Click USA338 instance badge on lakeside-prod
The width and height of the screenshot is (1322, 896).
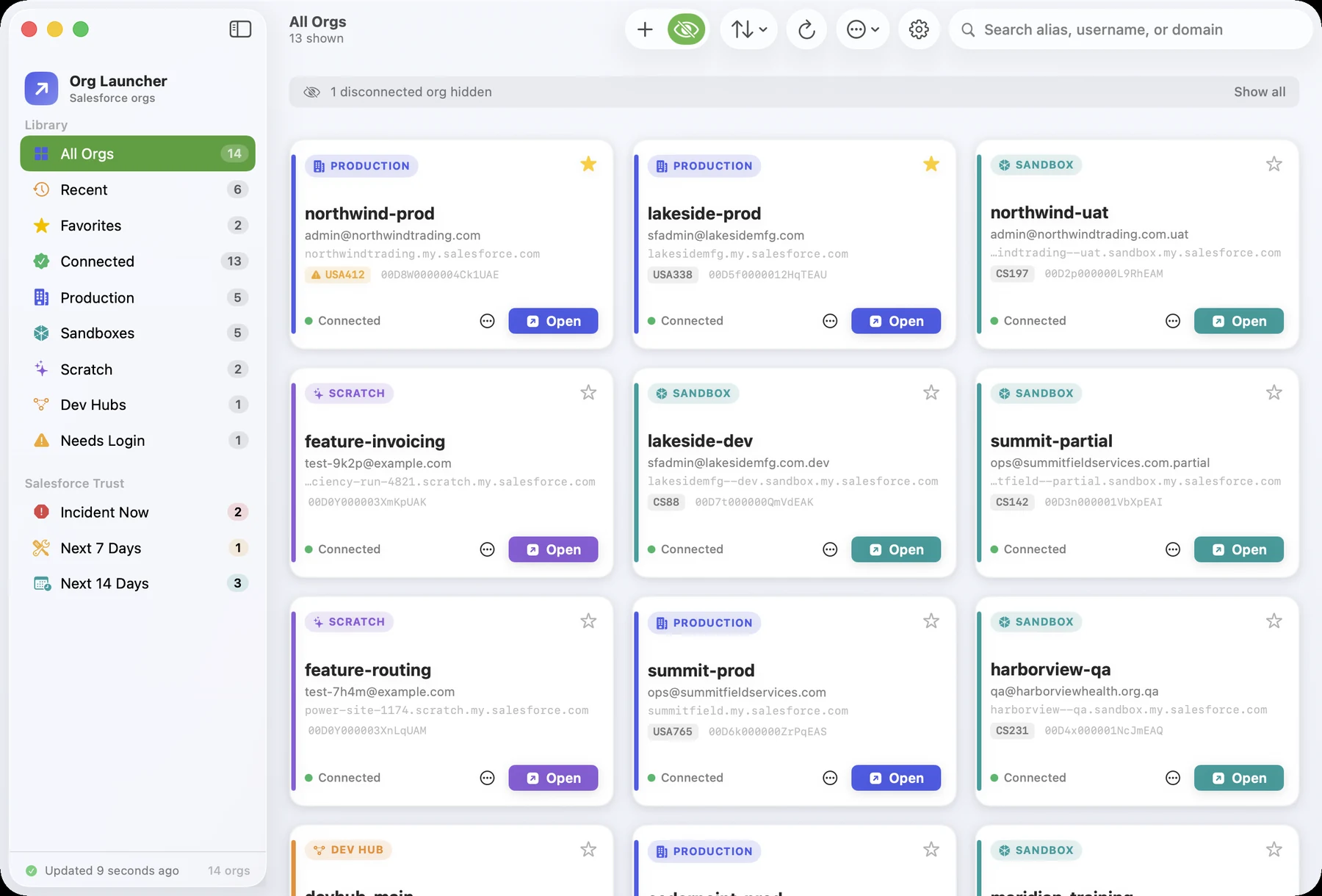click(673, 275)
